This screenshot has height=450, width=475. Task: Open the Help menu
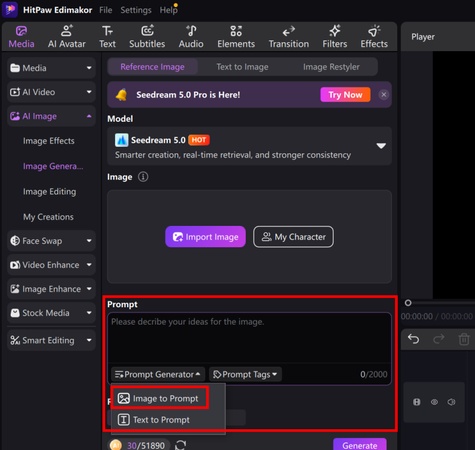pyautogui.click(x=168, y=10)
